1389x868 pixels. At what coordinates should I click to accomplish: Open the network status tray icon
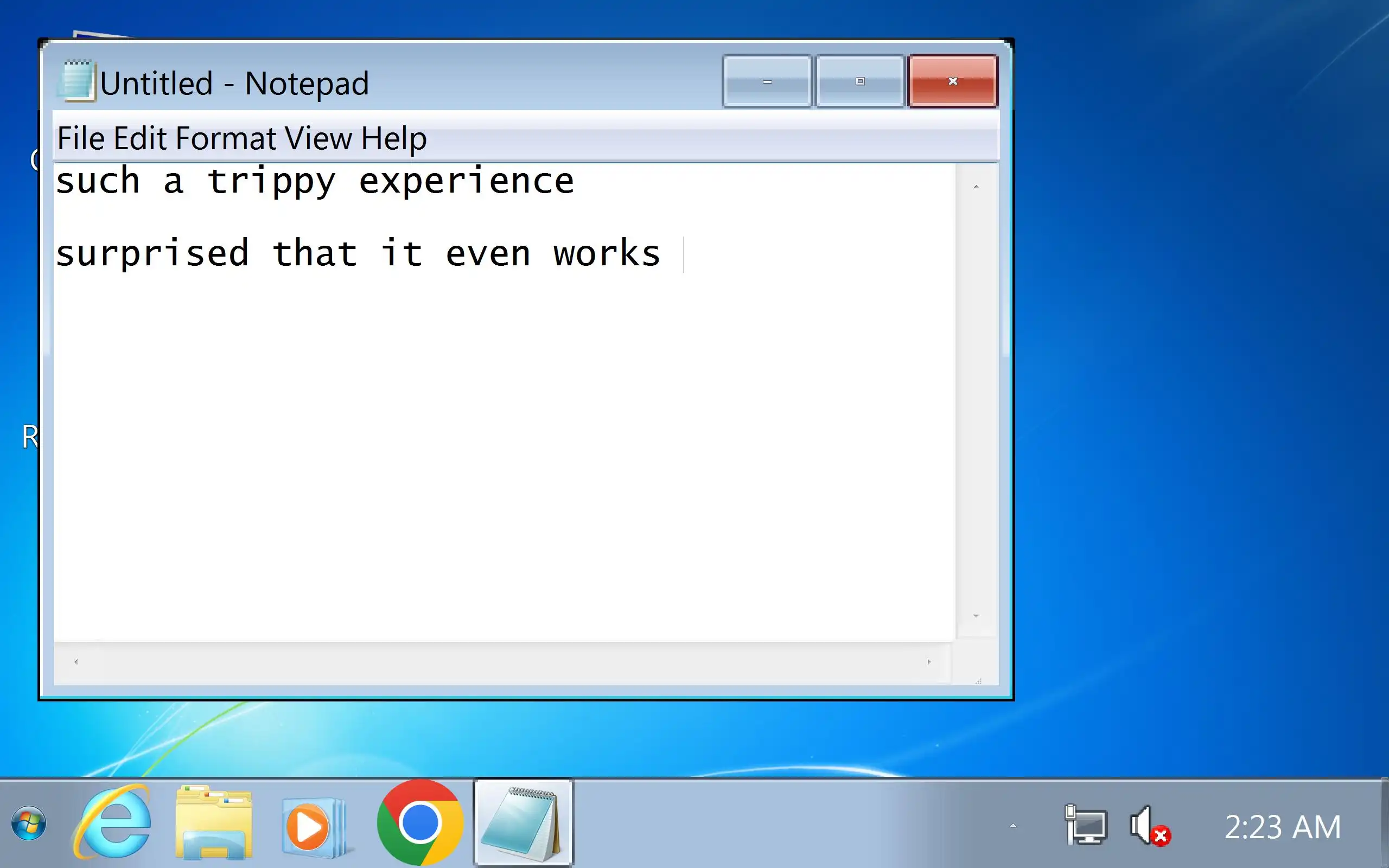click(1085, 825)
